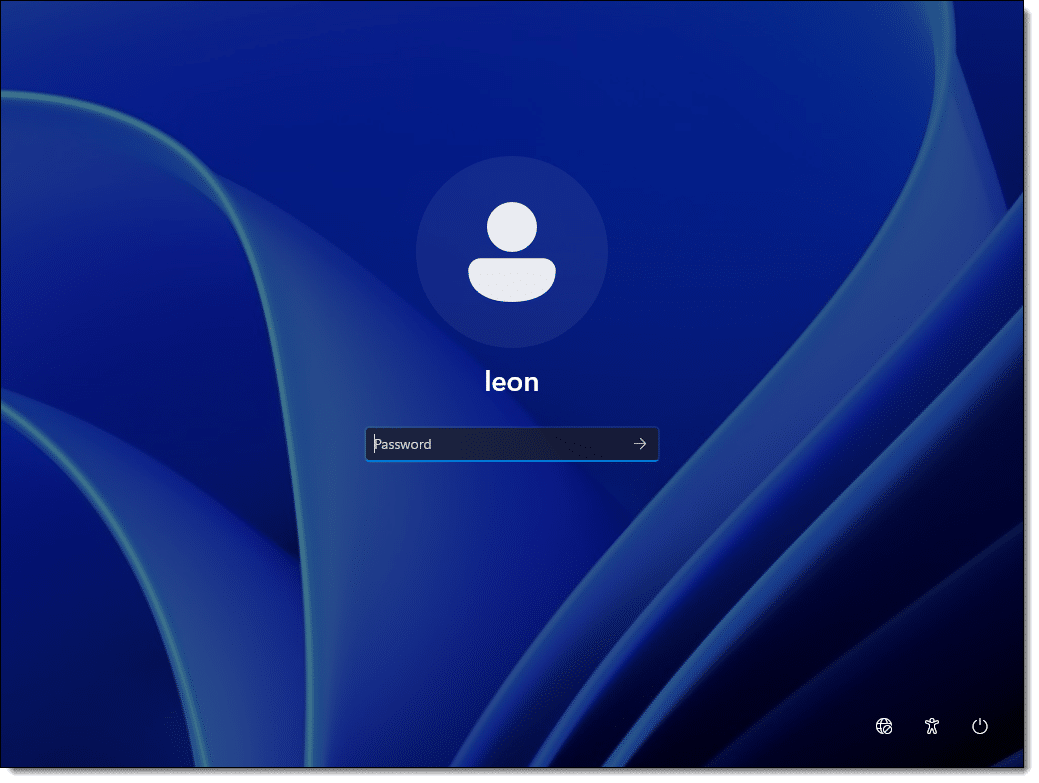Viewport: 1039px width, 783px height.
Task: Click the human figure accessibility icon
Action: pyautogui.click(x=932, y=726)
